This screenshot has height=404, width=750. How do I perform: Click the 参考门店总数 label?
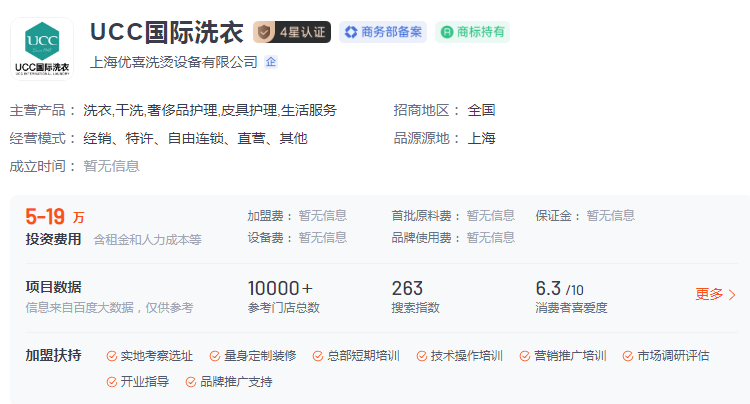[x=284, y=308]
